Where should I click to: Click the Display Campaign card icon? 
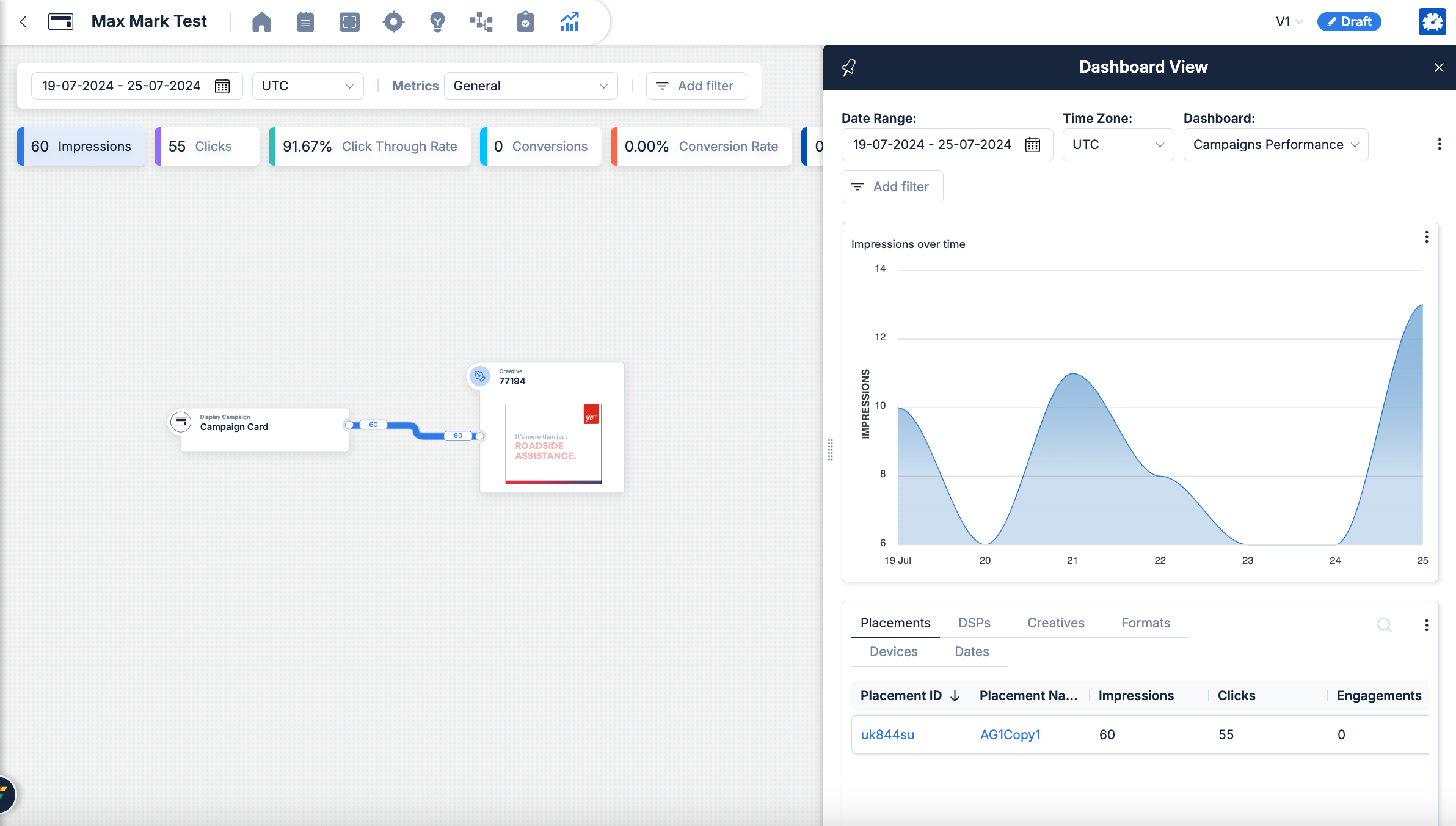pyautogui.click(x=181, y=422)
